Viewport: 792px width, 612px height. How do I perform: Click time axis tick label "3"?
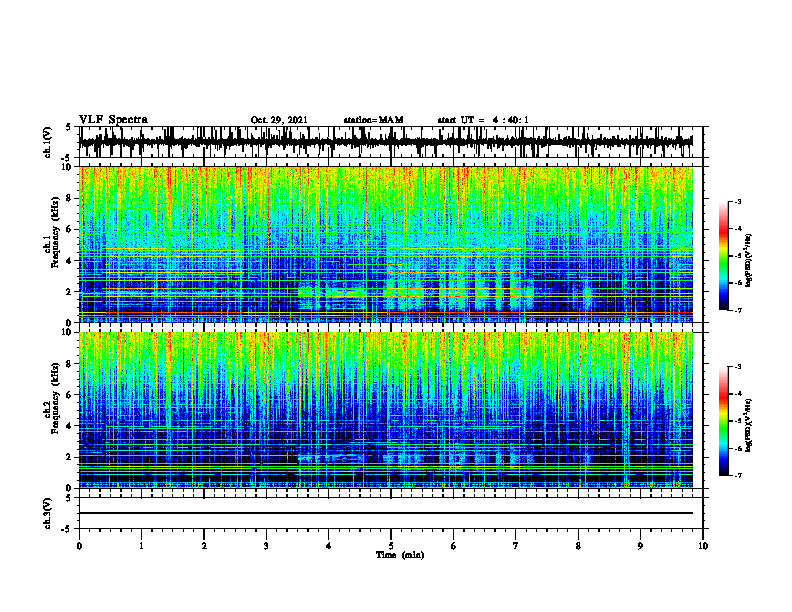tap(266, 546)
